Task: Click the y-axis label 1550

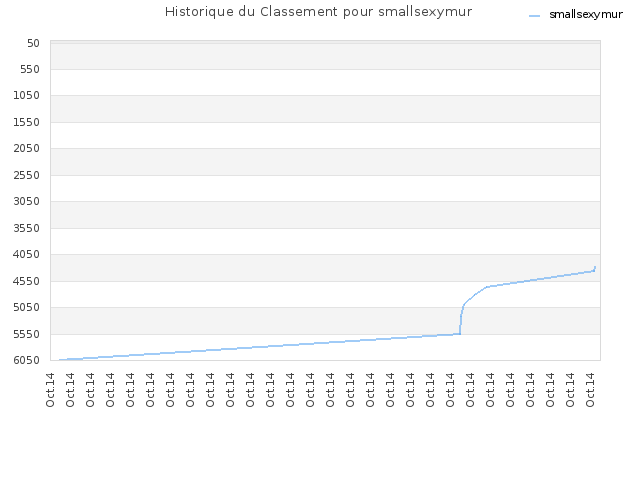Action: [27, 122]
